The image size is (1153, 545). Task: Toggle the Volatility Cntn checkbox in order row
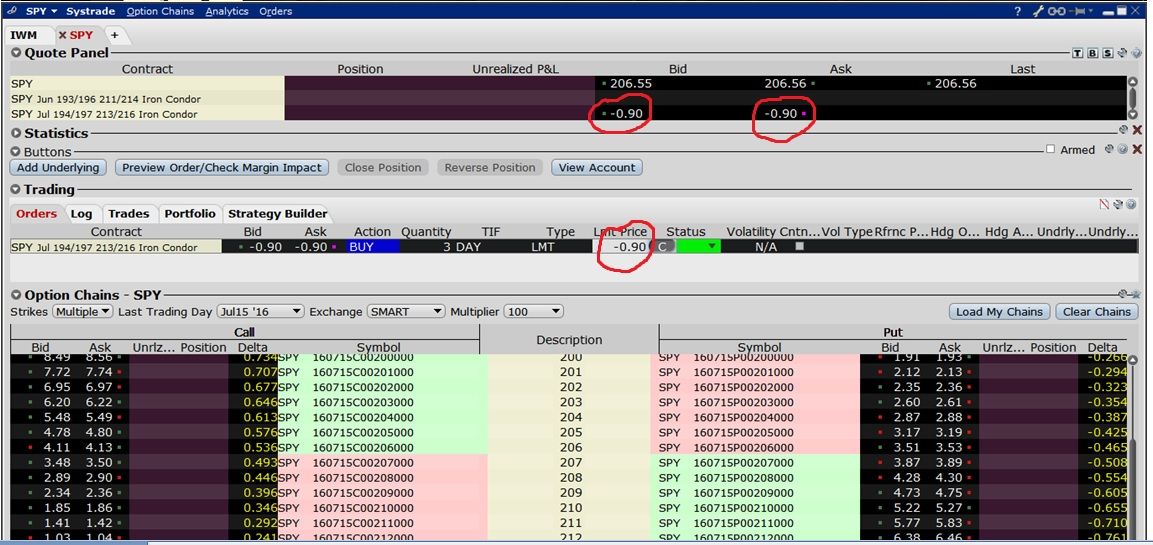tap(799, 246)
